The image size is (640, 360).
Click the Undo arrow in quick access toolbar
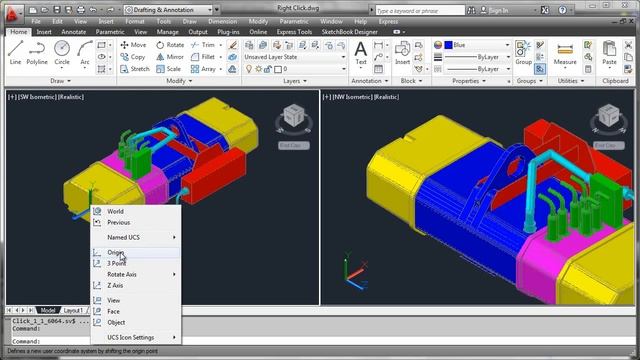tap(93, 10)
